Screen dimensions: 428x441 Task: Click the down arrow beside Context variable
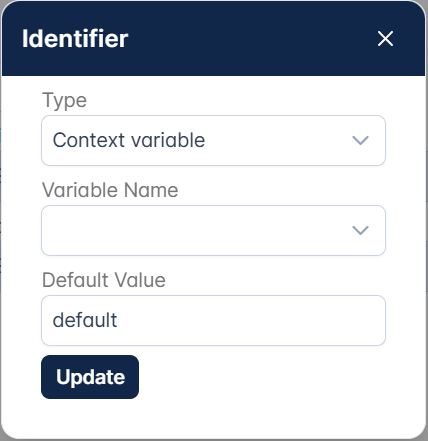360,140
